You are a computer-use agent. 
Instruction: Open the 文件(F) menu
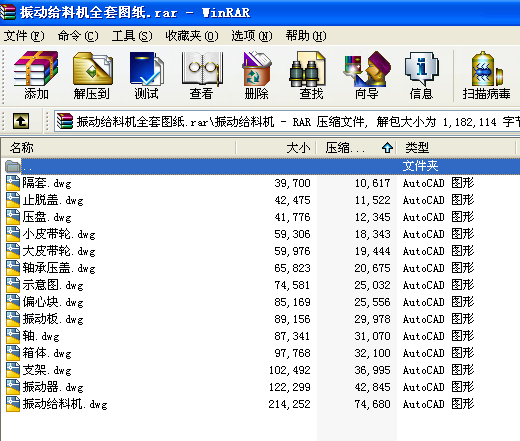coord(24,36)
